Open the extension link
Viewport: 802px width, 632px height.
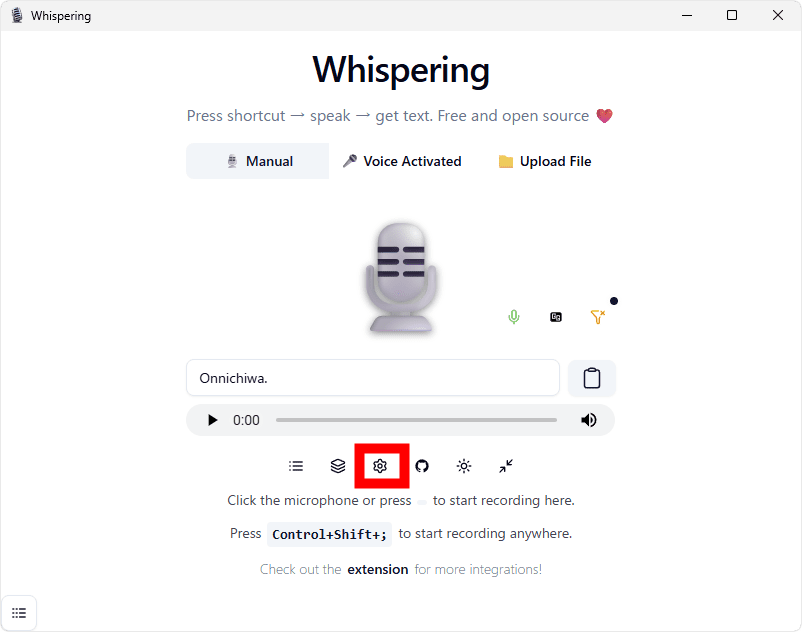378,569
